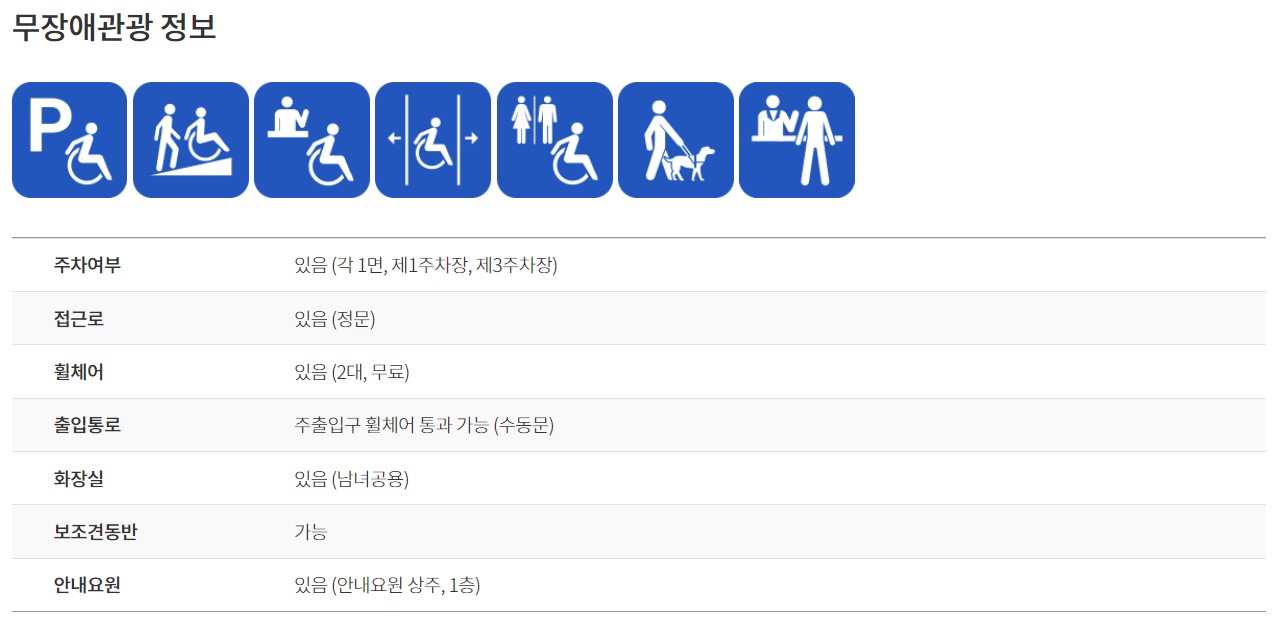Click the 무장애관광 정보 heading

[x=114, y=26]
